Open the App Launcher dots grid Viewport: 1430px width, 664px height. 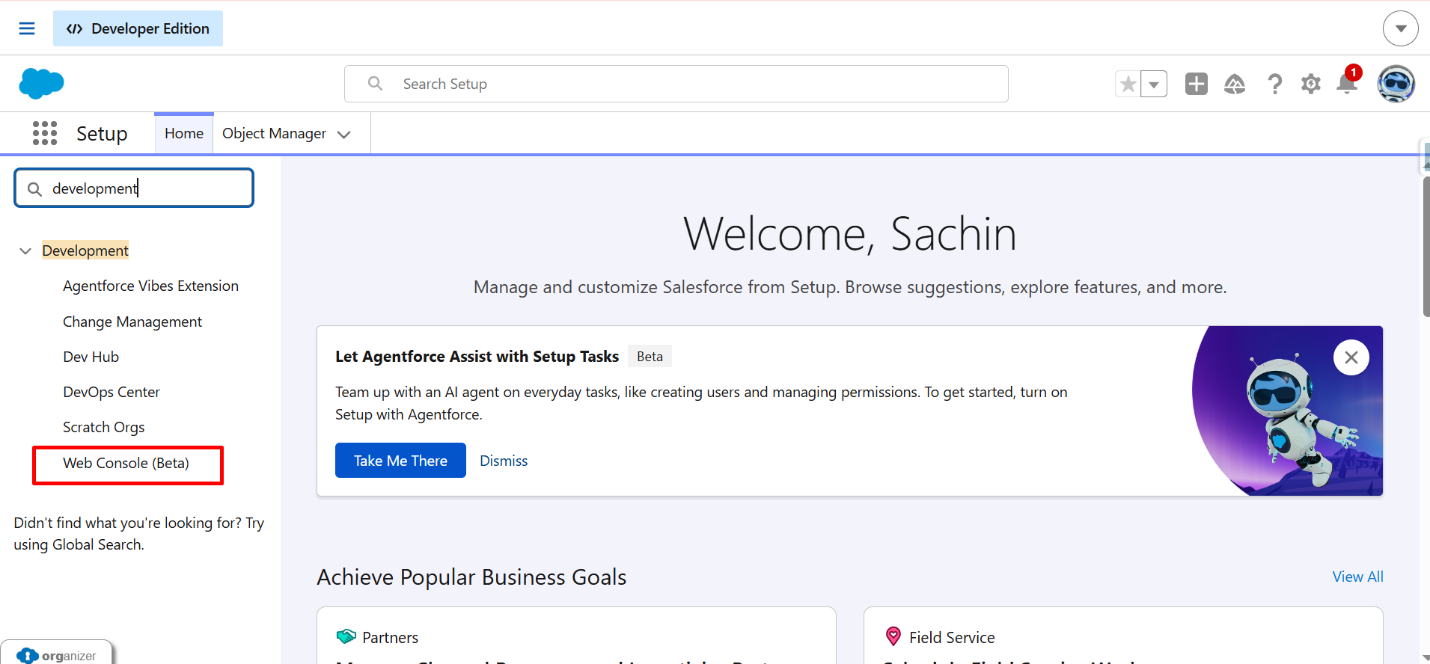tap(44, 133)
